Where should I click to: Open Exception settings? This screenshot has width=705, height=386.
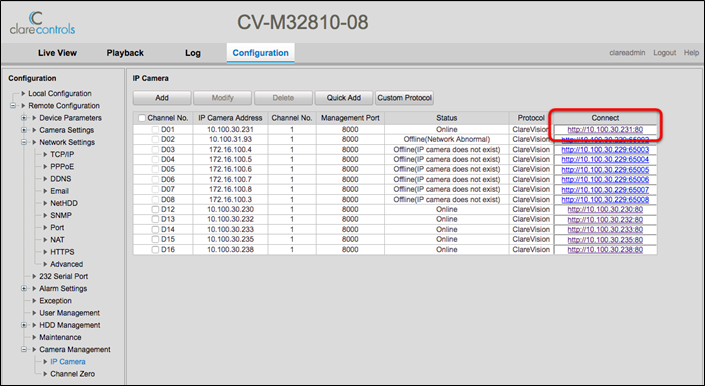[x=55, y=301]
